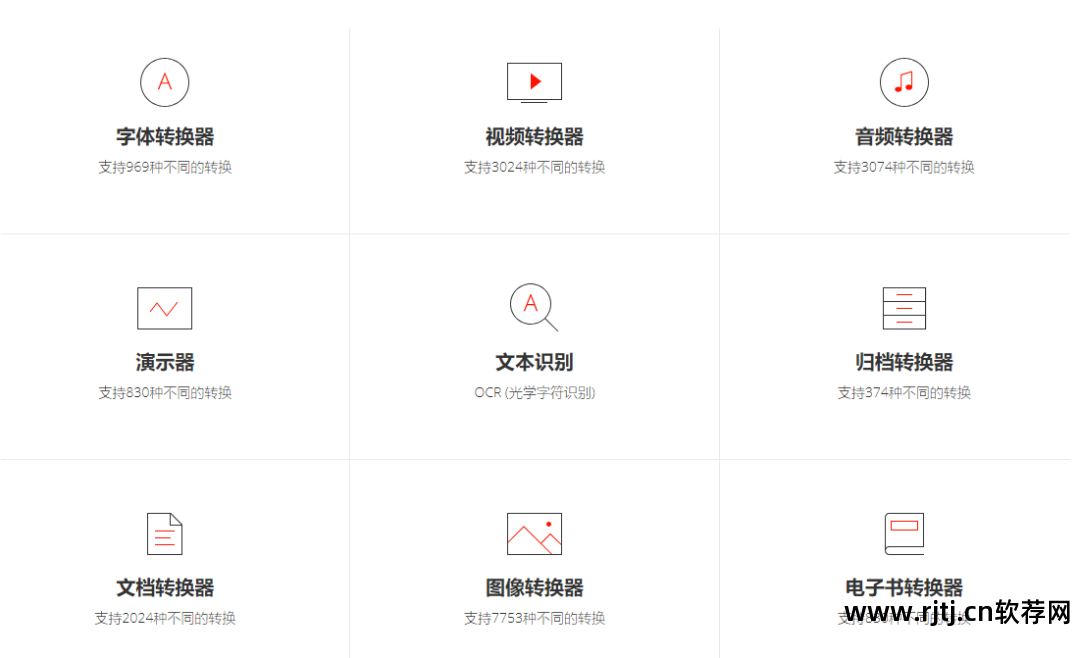Open 文本识别 OCR category

[x=534, y=363]
